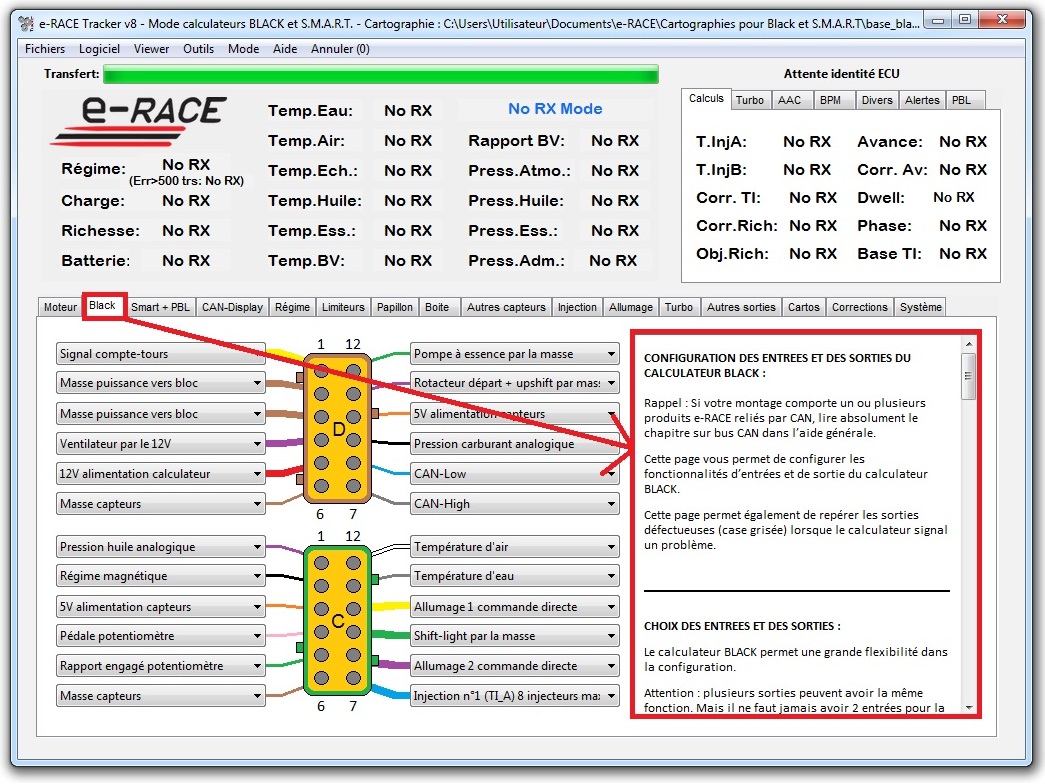Open the Outils menu
This screenshot has height=784, width=1045.
(198, 49)
